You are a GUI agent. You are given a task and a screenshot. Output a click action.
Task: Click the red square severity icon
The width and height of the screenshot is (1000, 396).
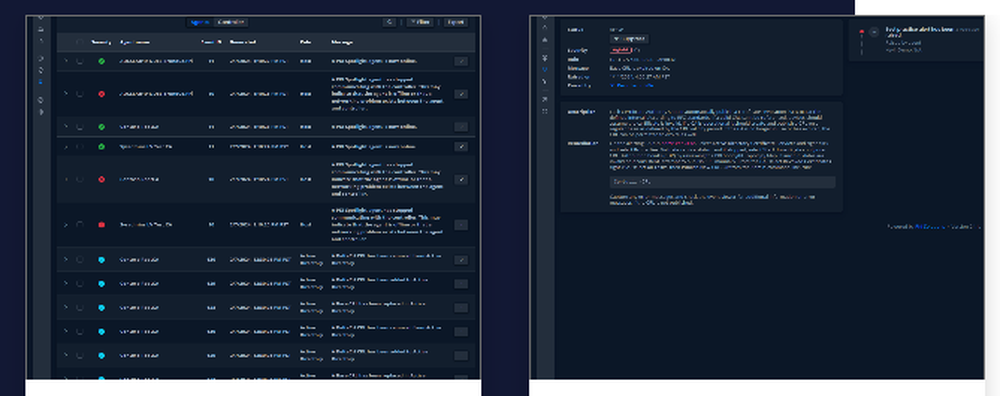tap(101, 224)
